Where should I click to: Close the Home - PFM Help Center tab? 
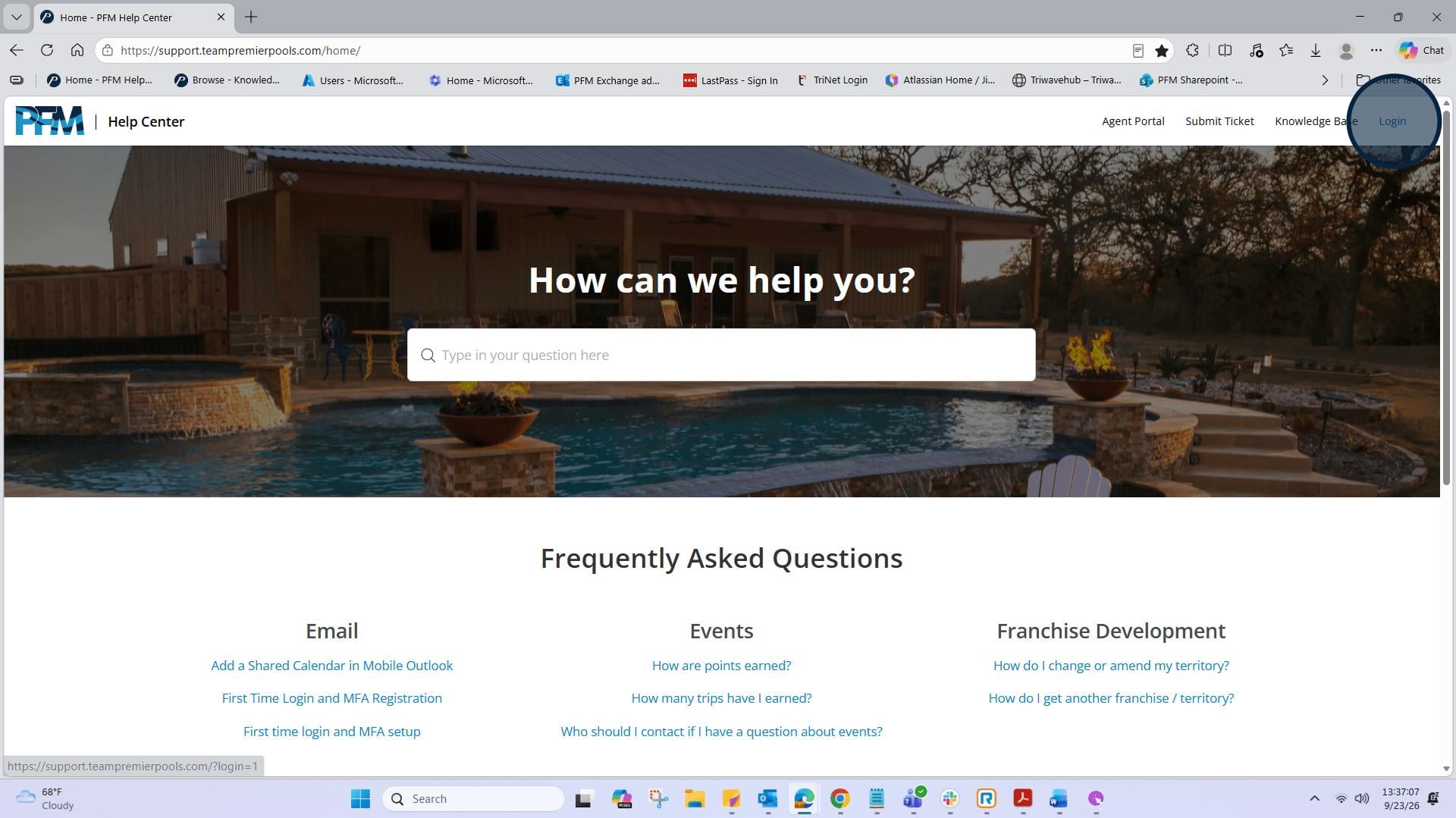point(221,17)
